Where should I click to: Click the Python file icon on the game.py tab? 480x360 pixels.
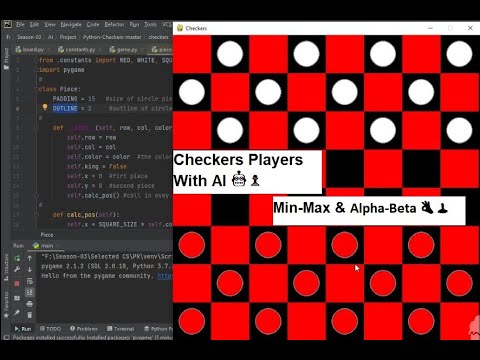click(112, 50)
